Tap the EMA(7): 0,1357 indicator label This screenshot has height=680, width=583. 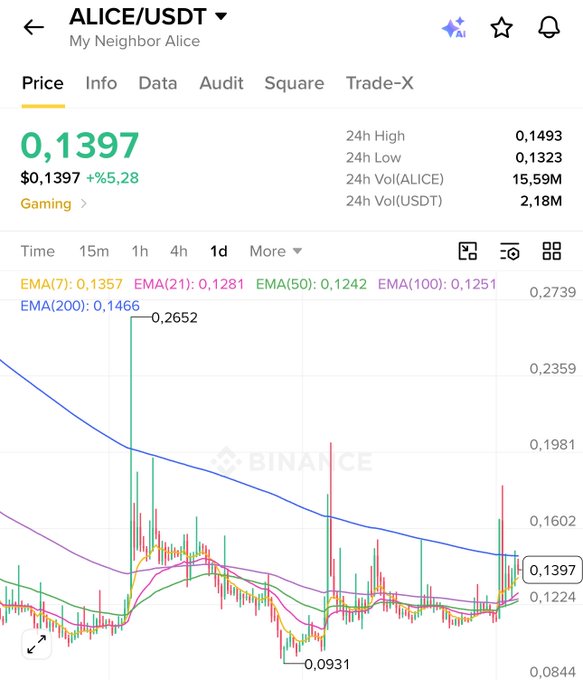point(72,284)
